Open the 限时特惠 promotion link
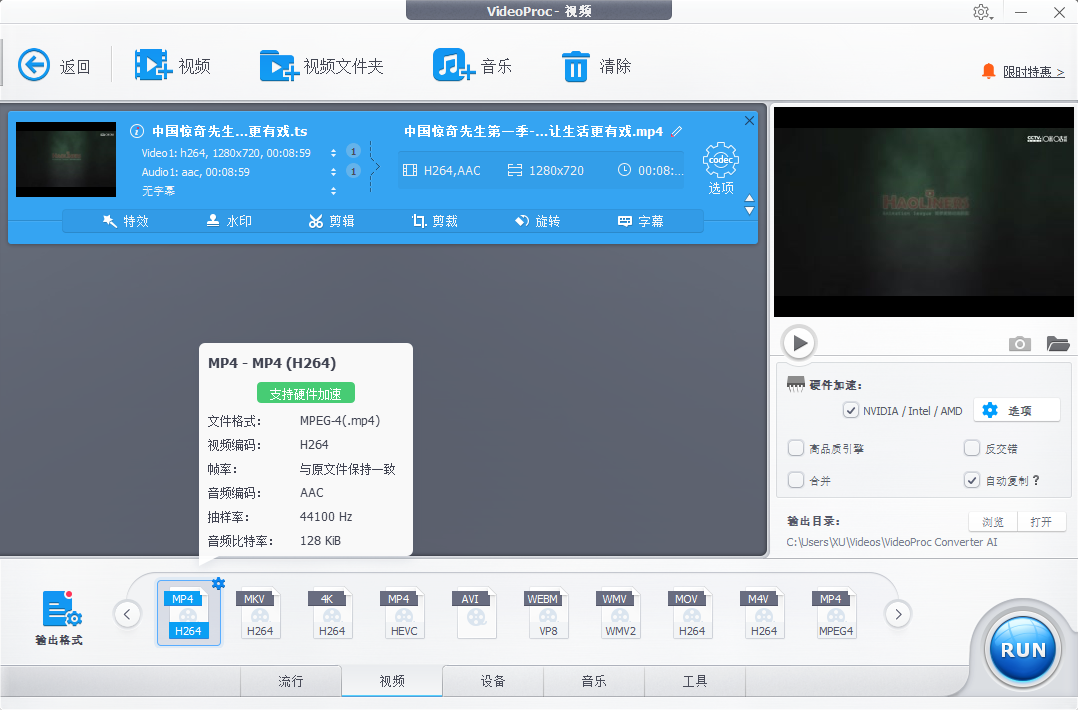Image resolution: width=1078 pixels, height=710 pixels. [x=1033, y=71]
